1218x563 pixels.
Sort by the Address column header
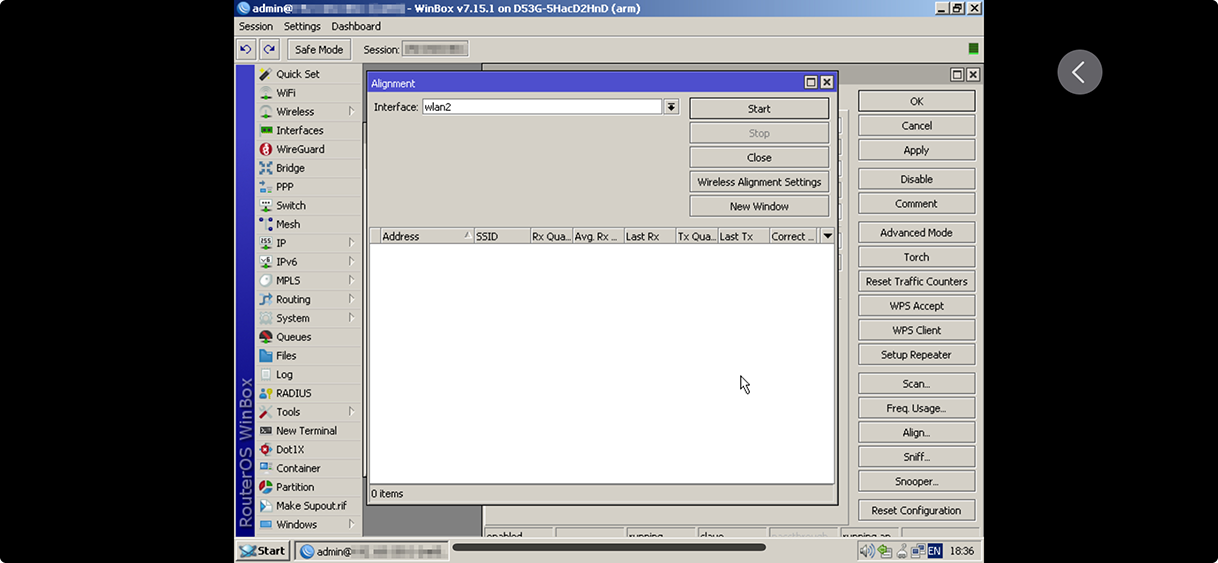426,236
